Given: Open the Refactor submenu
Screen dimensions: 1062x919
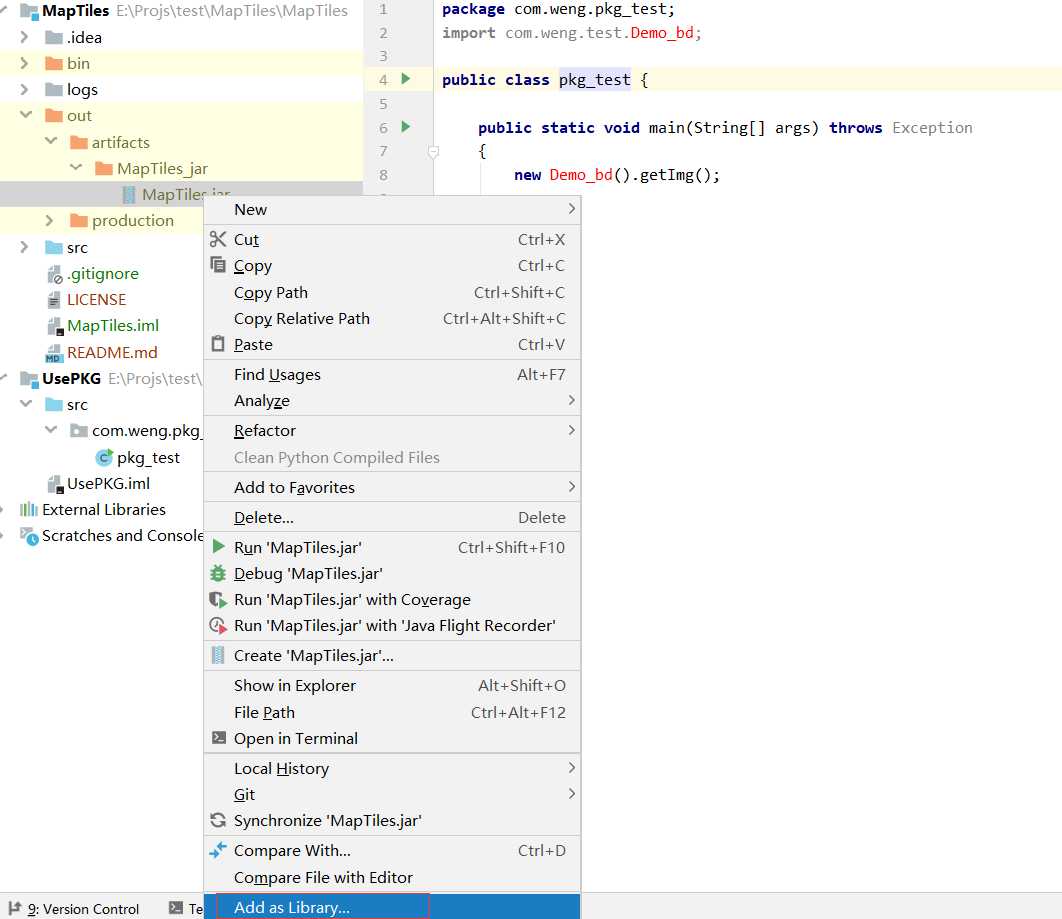Looking at the screenshot, I should point(392,431).
